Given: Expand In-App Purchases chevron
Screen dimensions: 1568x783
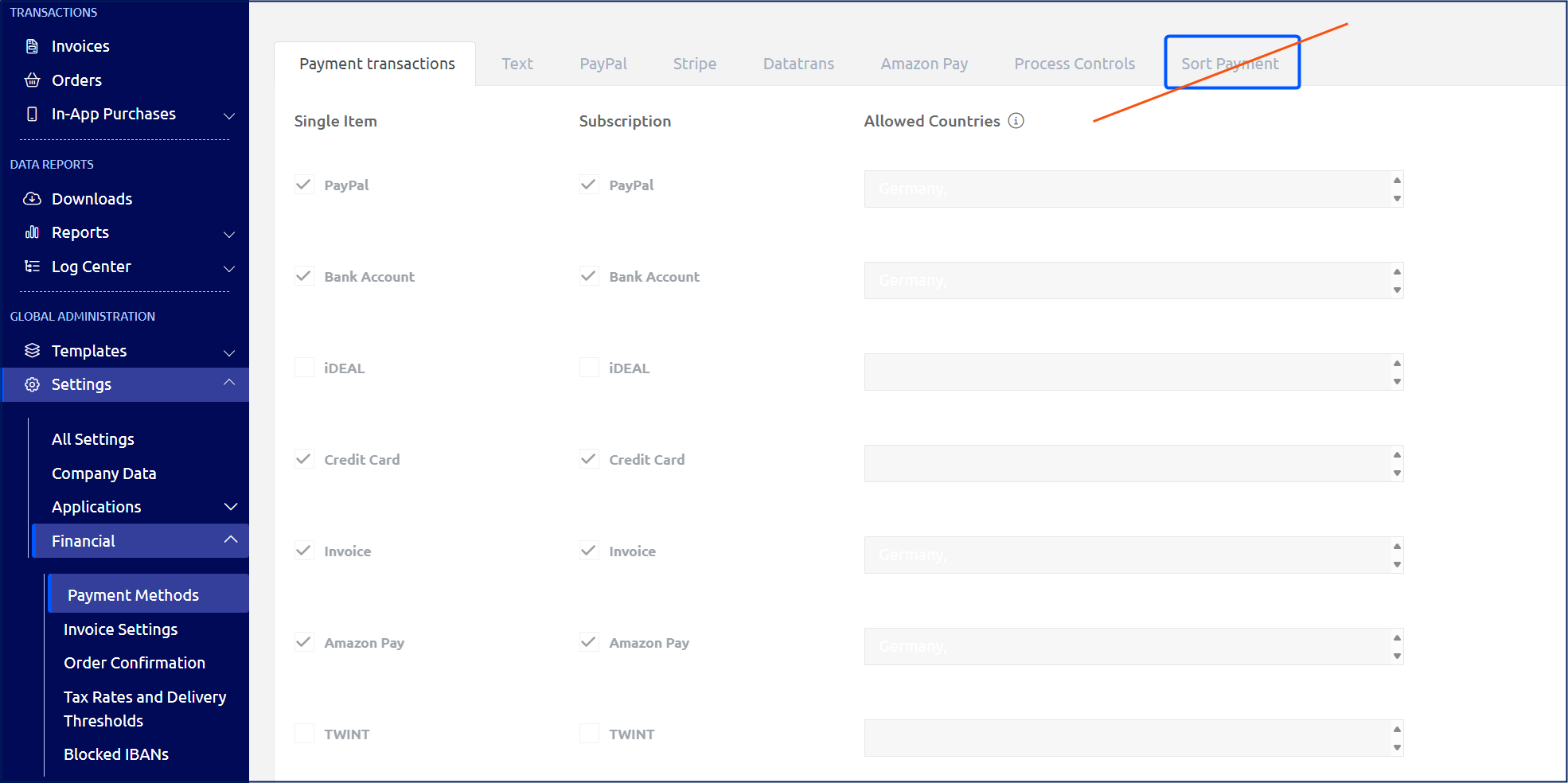Looking at the screenshot, I should point(229,115).
